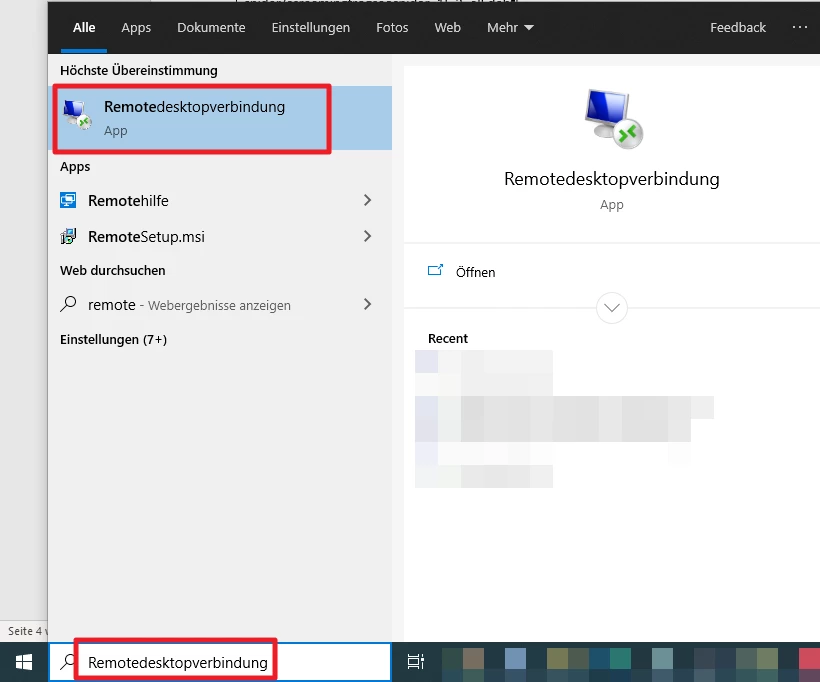The height and width of the screenshot is (682, 820).
Task: Expand the actions chevron below Öffnen
Action: pos(611,307)
